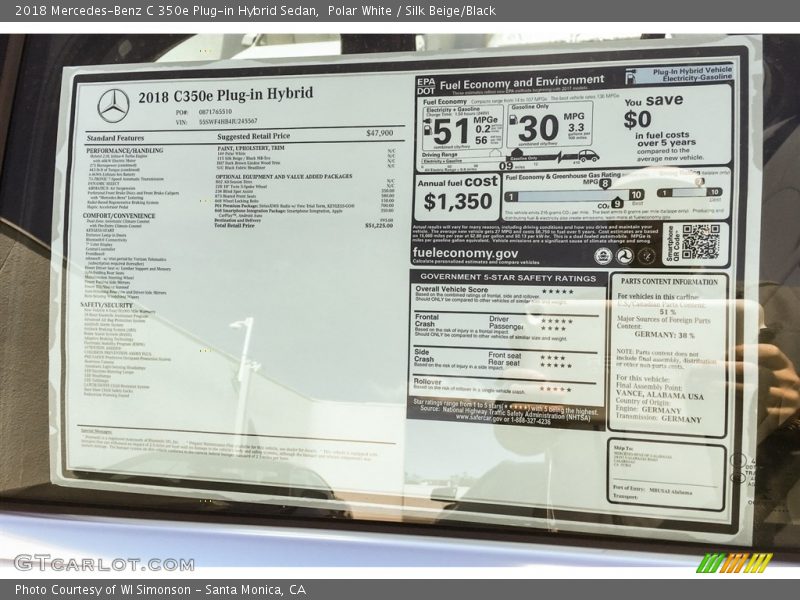Click the '30 MPG' gasoline only figure
800x600 pixels.
pyautogui.click(x=552, y=127)
